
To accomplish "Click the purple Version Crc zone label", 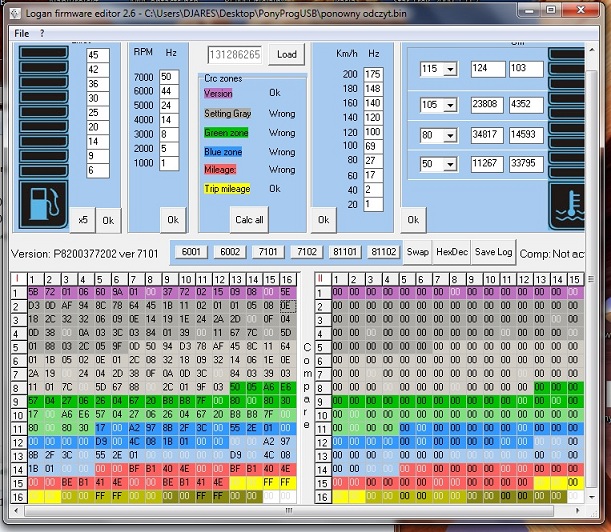I will point(218,94).
